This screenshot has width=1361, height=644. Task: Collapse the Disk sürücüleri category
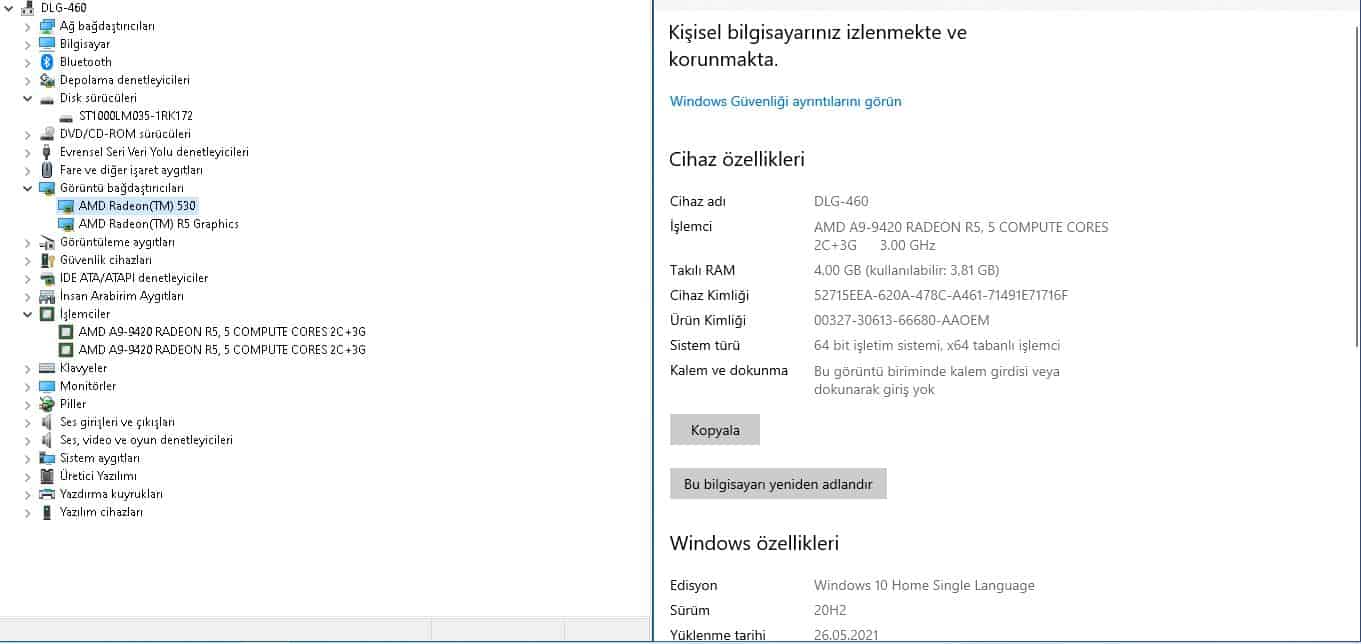(28, 98)
